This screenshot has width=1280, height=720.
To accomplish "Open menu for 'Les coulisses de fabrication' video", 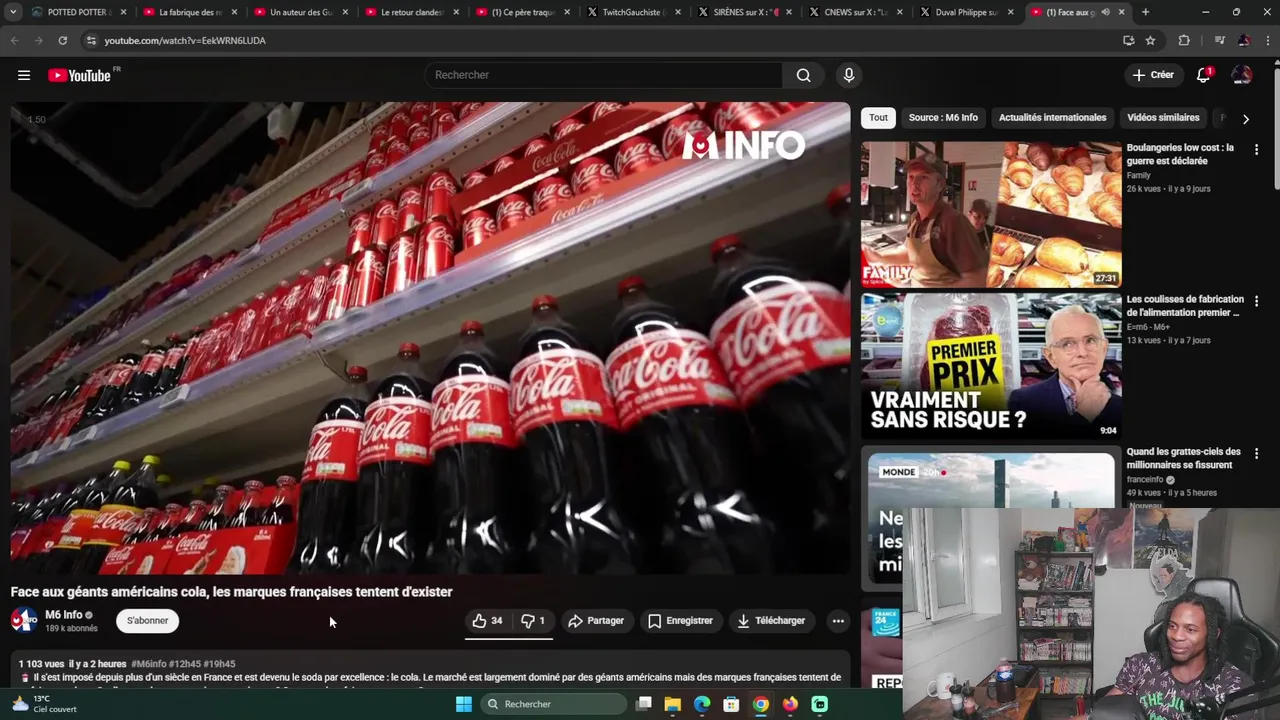I will [x=1256, y=301].
